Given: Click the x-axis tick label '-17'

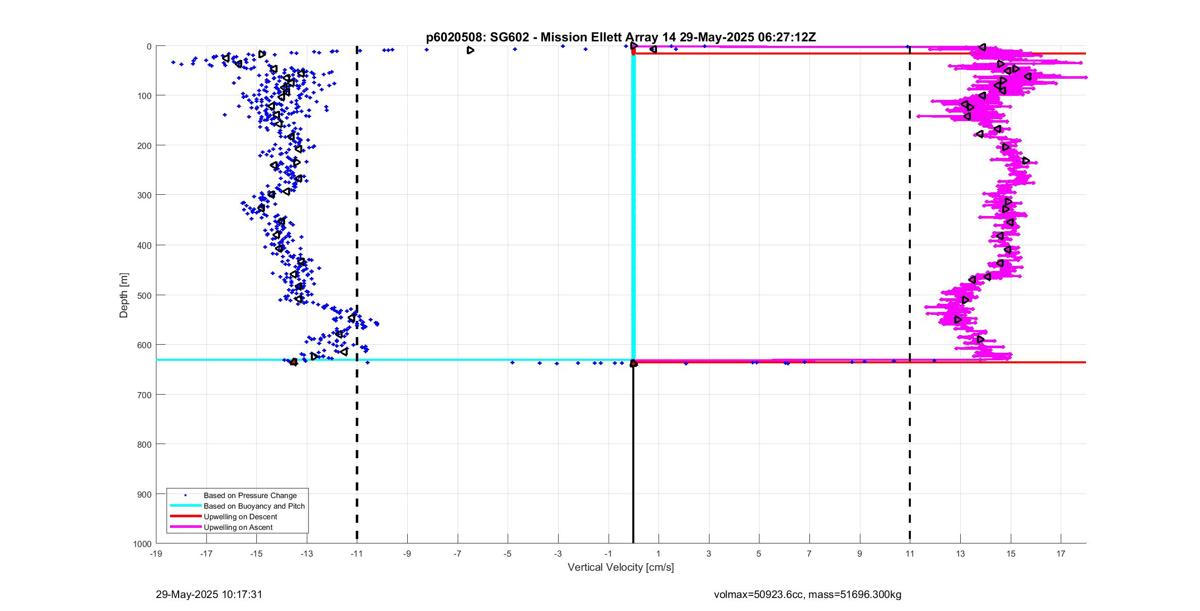Looking at the screenshot, I should [x=206, y=553].
